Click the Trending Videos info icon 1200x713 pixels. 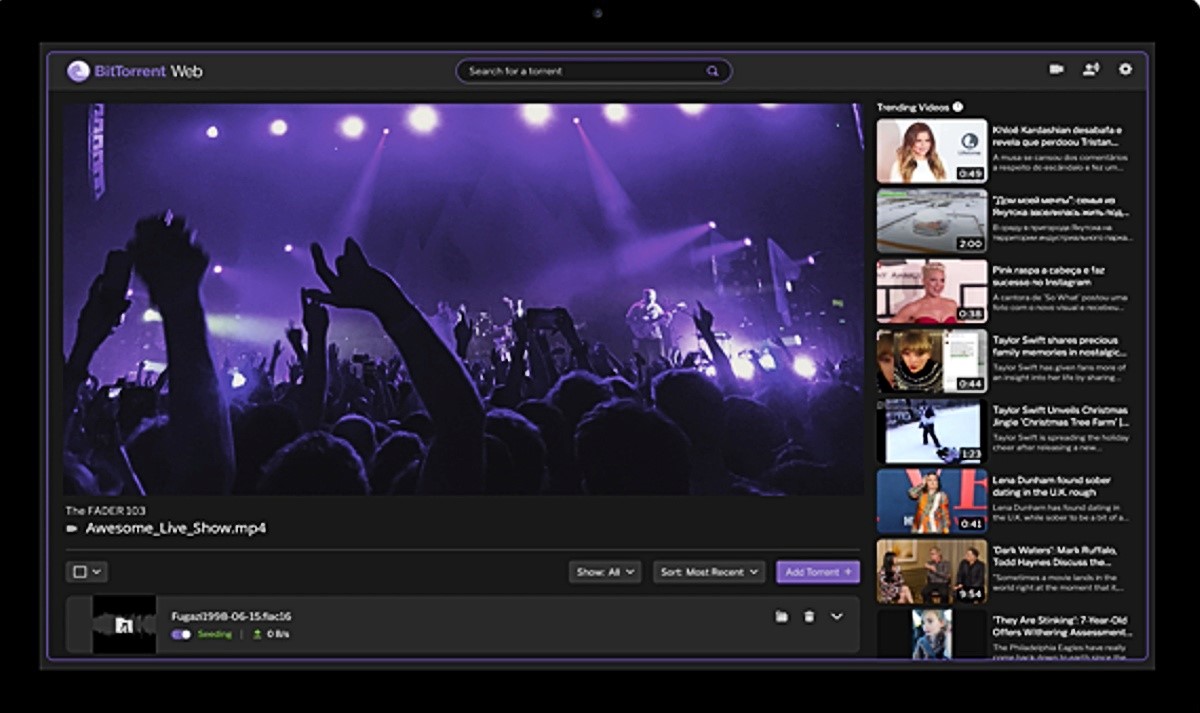[958, 107]
